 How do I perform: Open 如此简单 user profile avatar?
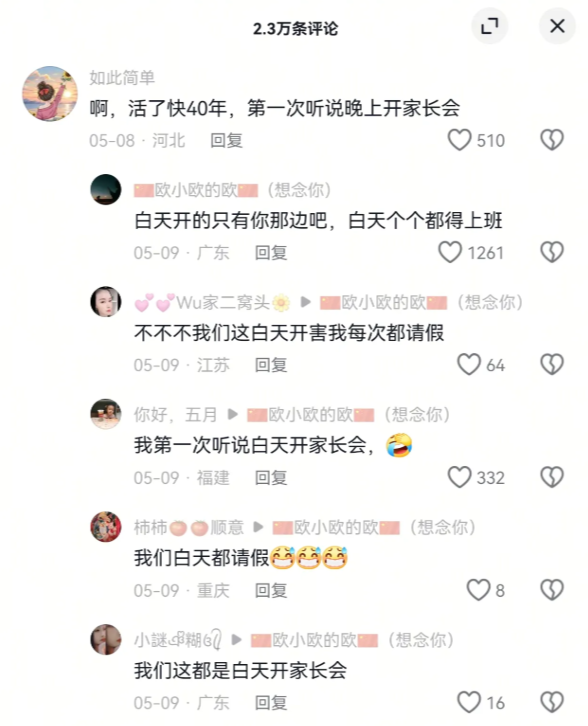click(x=50, y=94)
